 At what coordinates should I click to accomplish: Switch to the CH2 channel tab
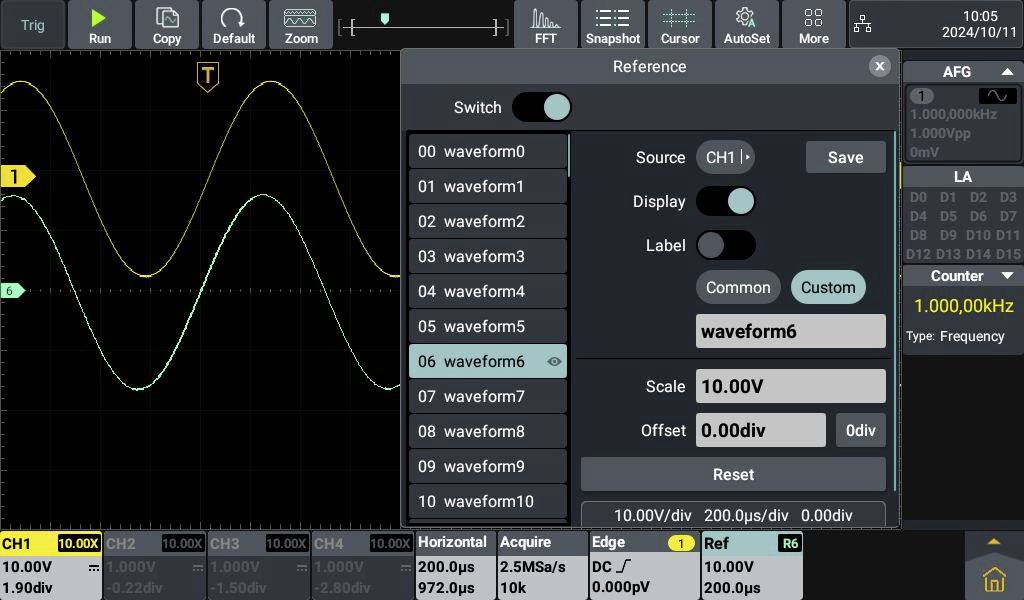(154, 563)
